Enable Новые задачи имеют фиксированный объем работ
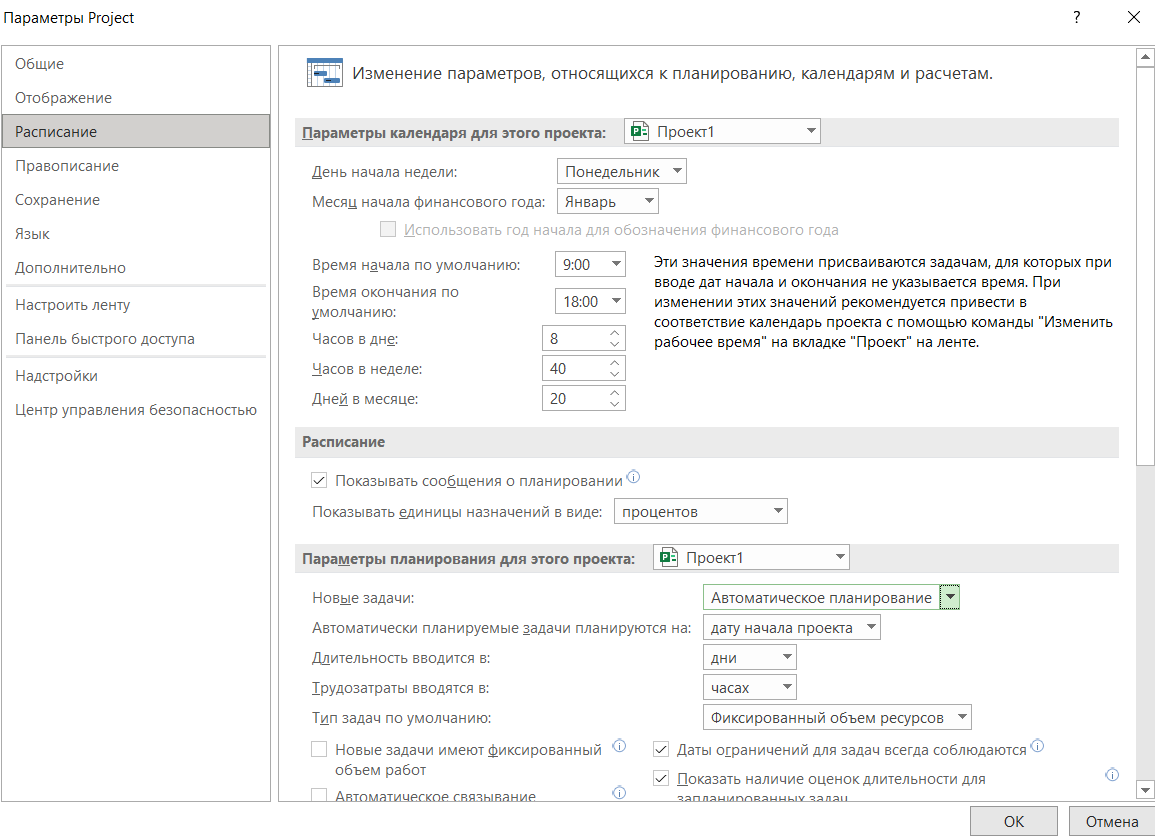1155x840 pixels. click(319, 749)
